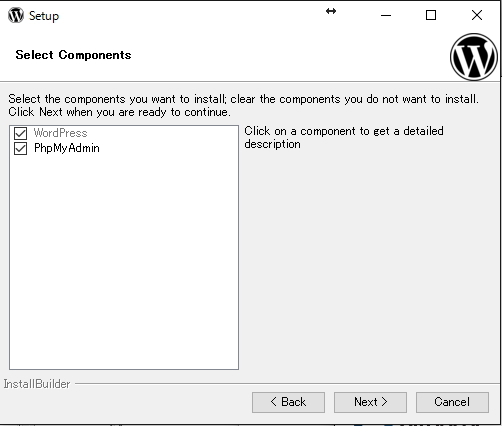Click the Setup title text in title bar
The width and height of the screenshot is (502, 426).
44,16
